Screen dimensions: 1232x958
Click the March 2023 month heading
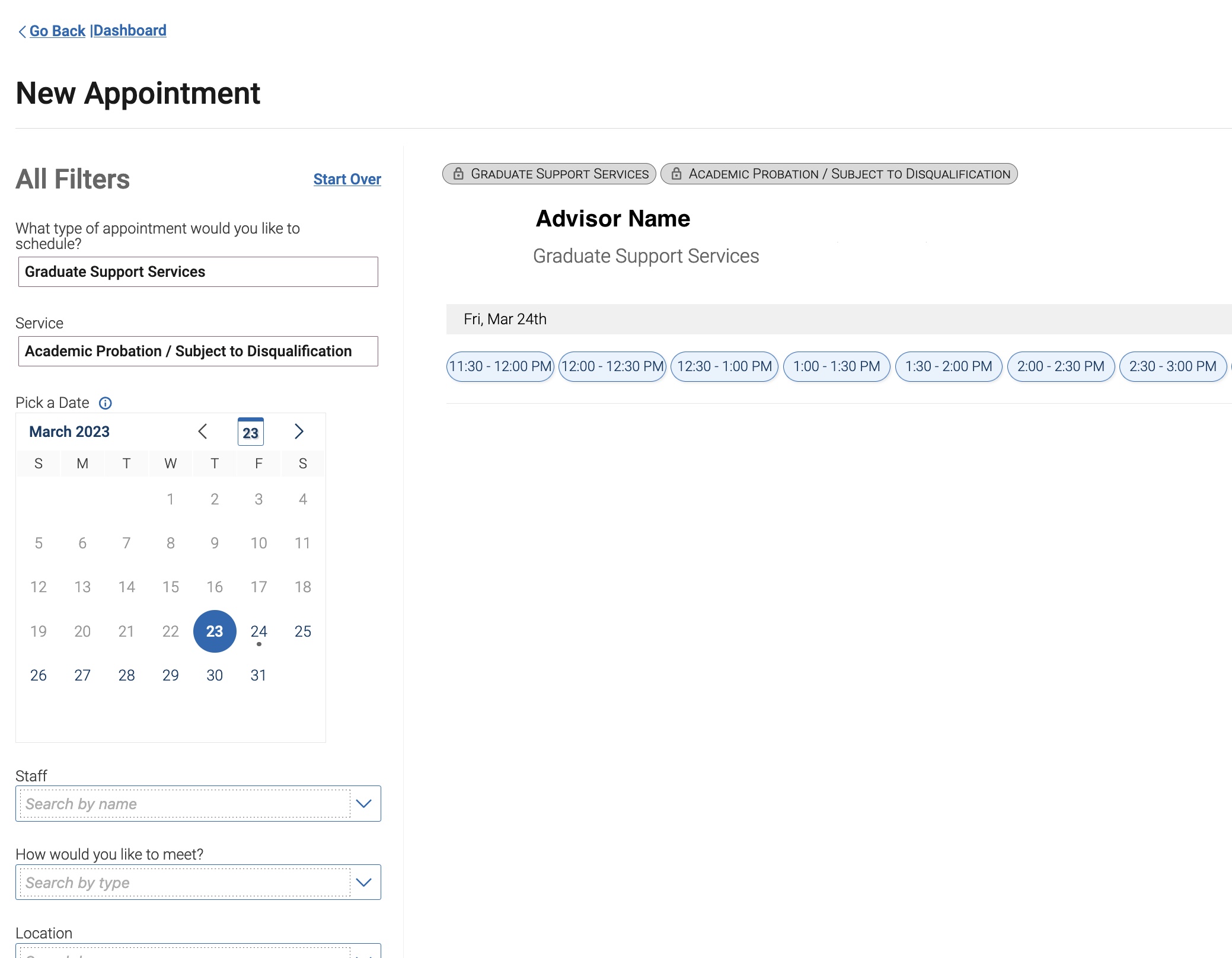pos(69,432)
